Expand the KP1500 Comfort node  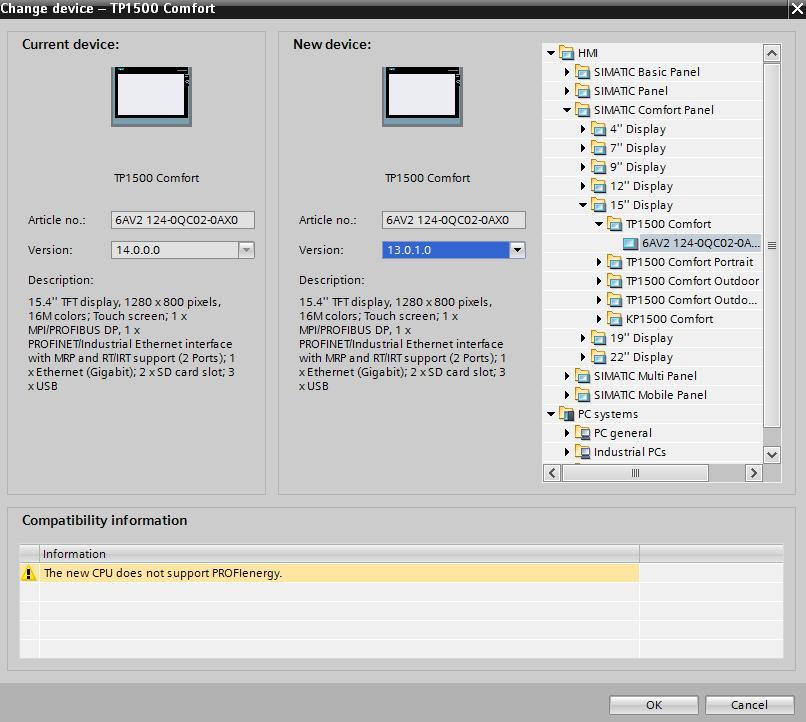click(599, 319)
